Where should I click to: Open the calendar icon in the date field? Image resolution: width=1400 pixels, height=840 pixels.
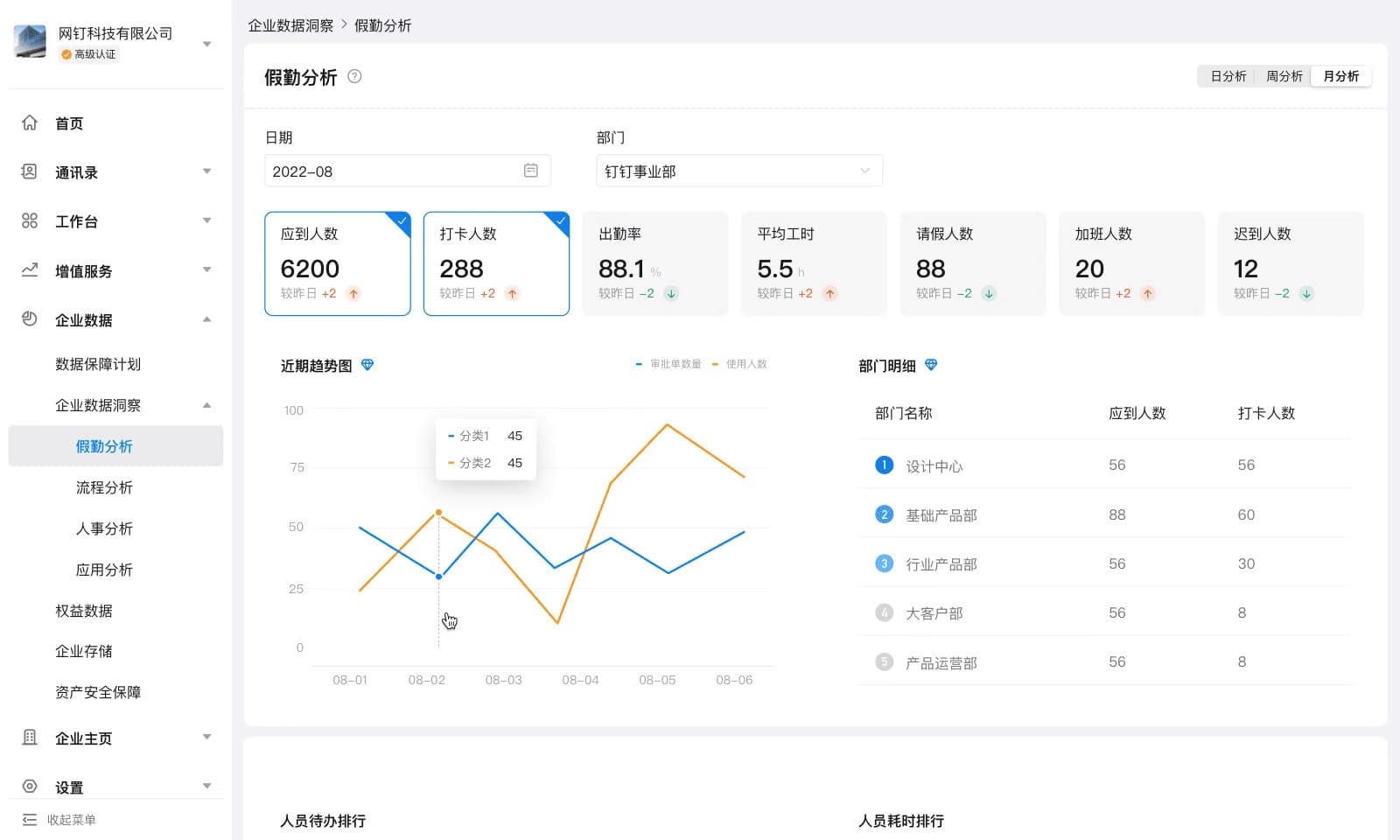(530, 171)
